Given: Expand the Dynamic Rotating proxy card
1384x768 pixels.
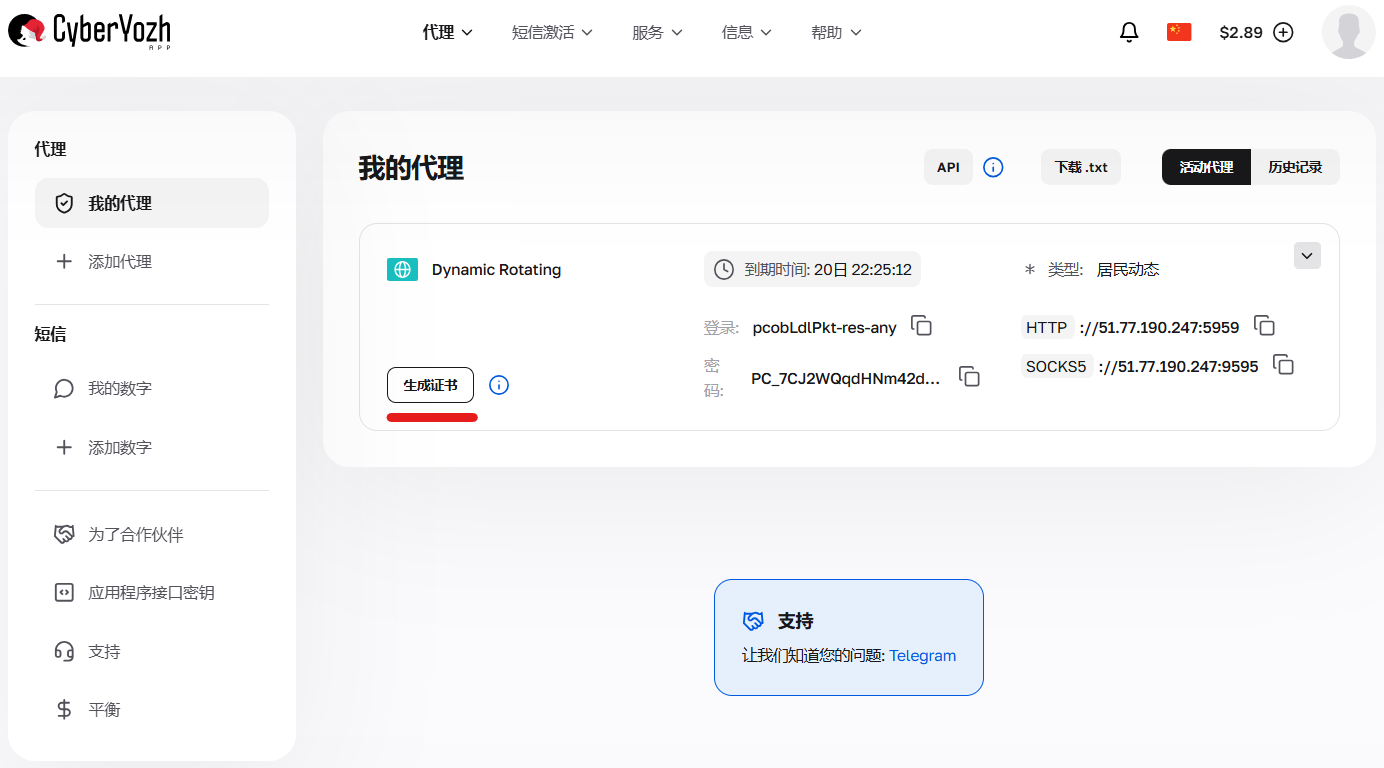Looking at the screenshot, I should coord(1307,255).
